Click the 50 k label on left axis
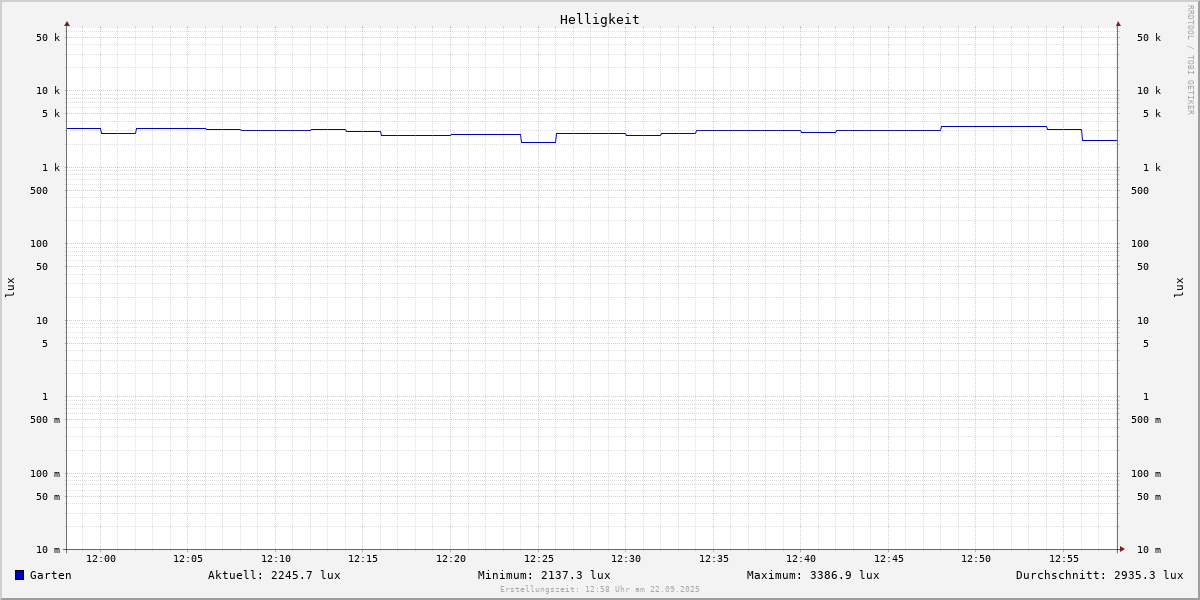 (48, 38)
